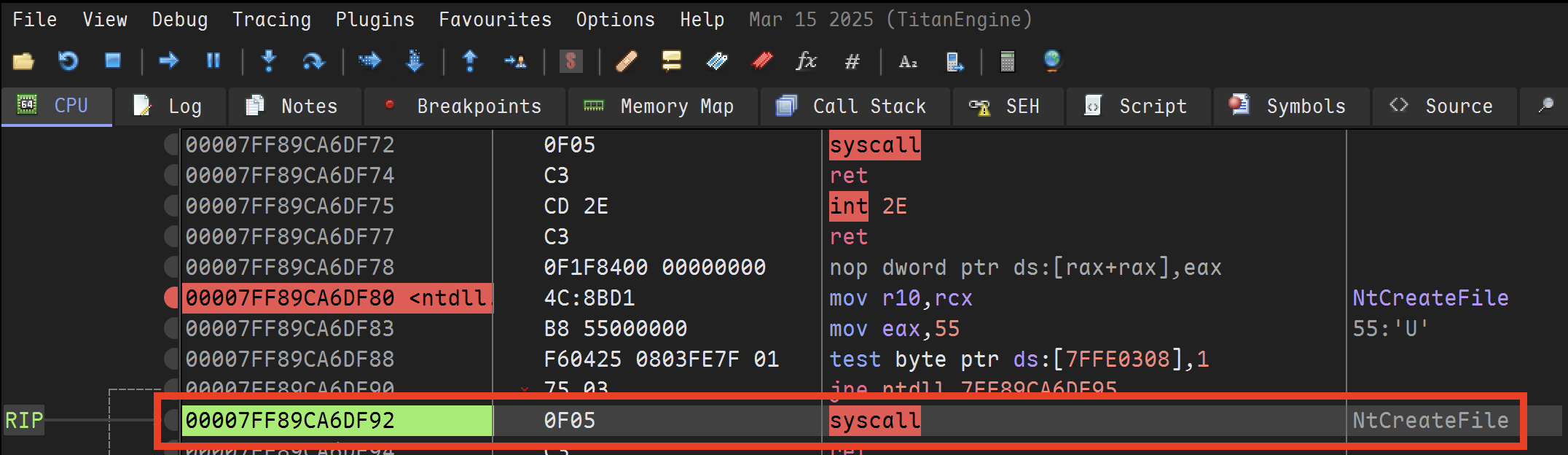Pause execution with the pause icon
The width and height of the screenshot is (1568, 455).
pos(213,61)
